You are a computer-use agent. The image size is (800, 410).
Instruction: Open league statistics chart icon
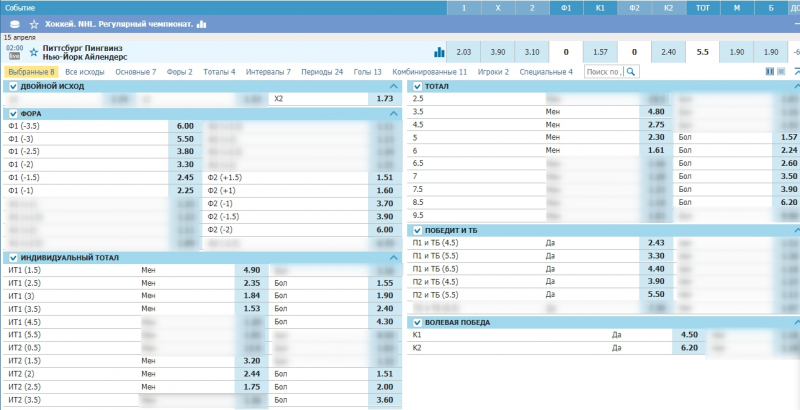tap(201, 23)
